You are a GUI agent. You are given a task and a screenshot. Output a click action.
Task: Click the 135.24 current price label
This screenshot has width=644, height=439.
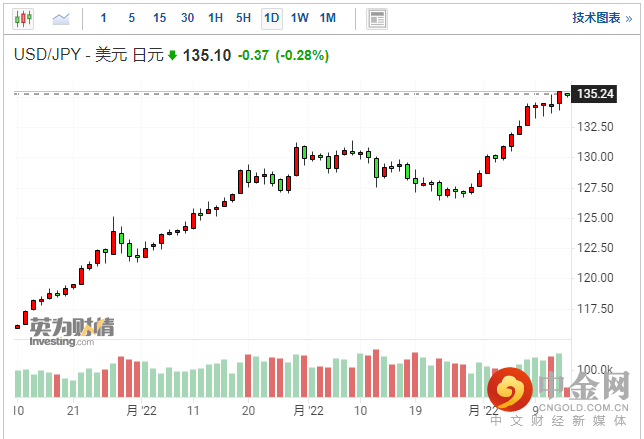pyautogui.click(x=594, y=94)
